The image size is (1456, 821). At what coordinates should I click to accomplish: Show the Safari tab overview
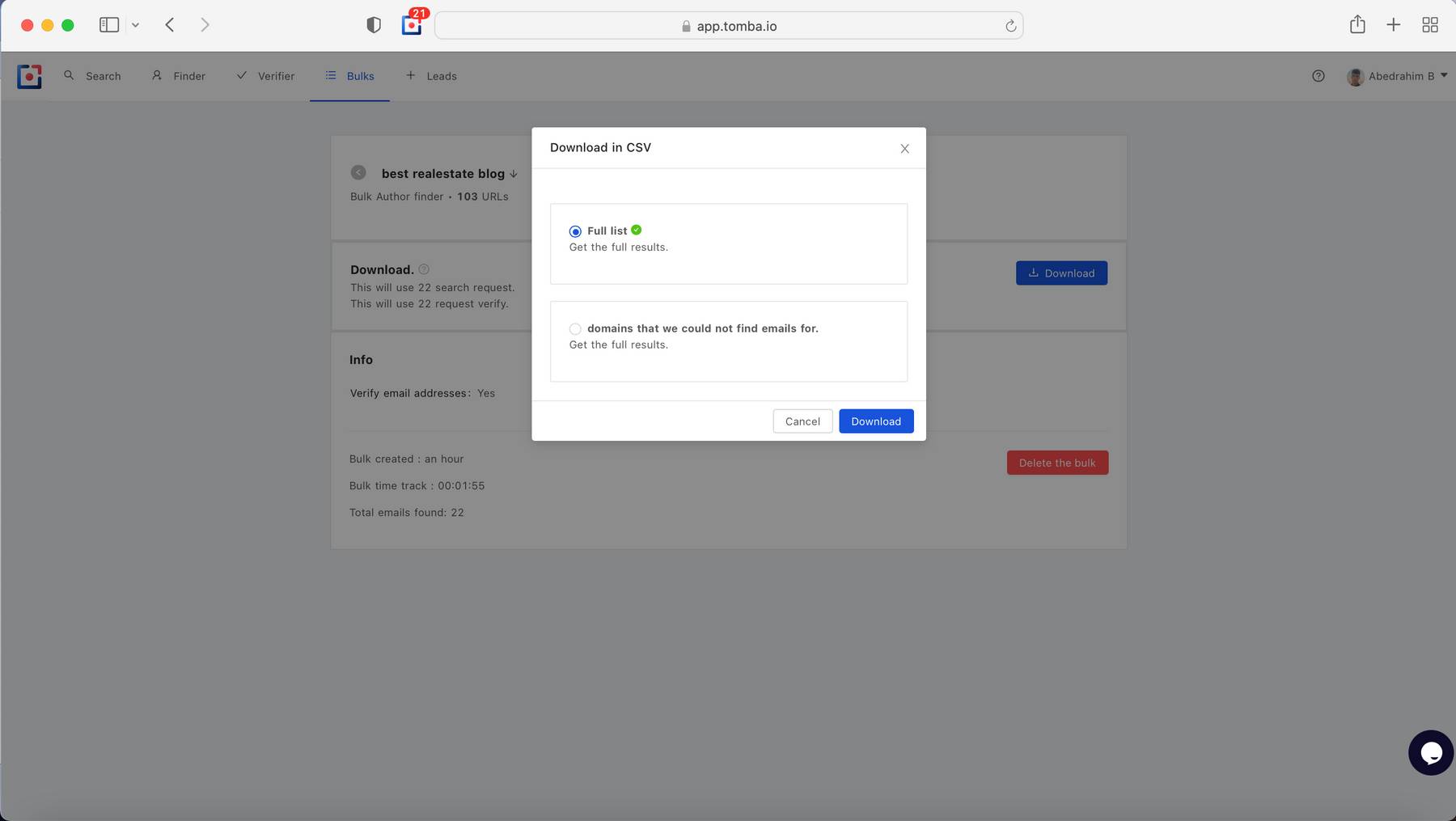click(x=1430, y=25)
